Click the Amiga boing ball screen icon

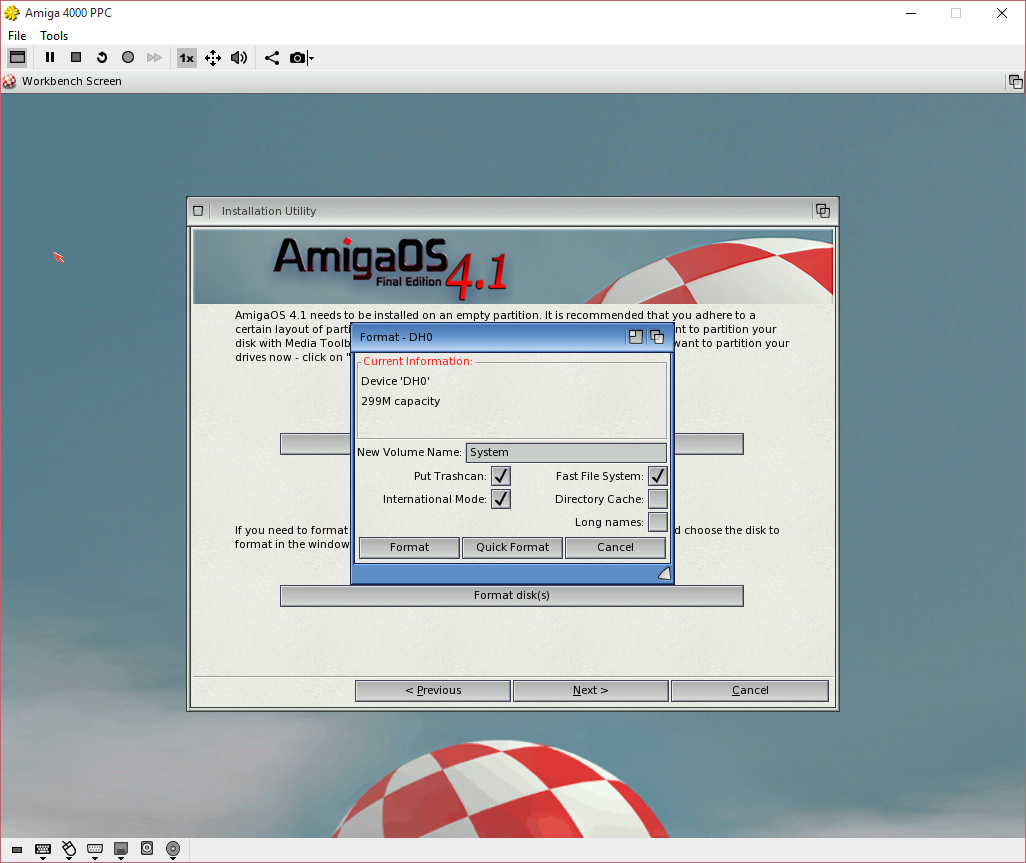(x=9, y=81)
